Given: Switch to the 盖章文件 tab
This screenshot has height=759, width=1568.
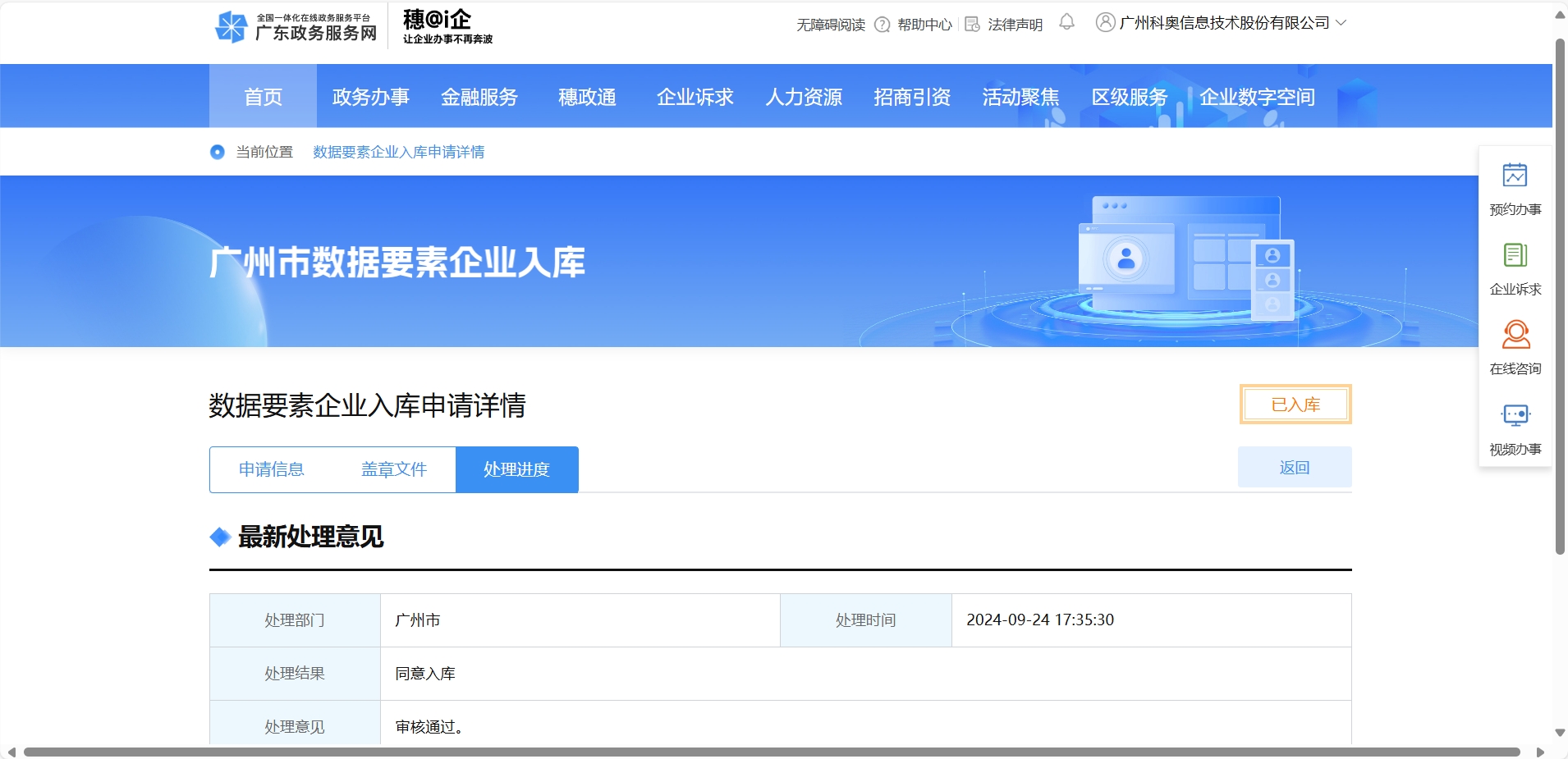Looking at the screenshot, I should pos(393,469).
